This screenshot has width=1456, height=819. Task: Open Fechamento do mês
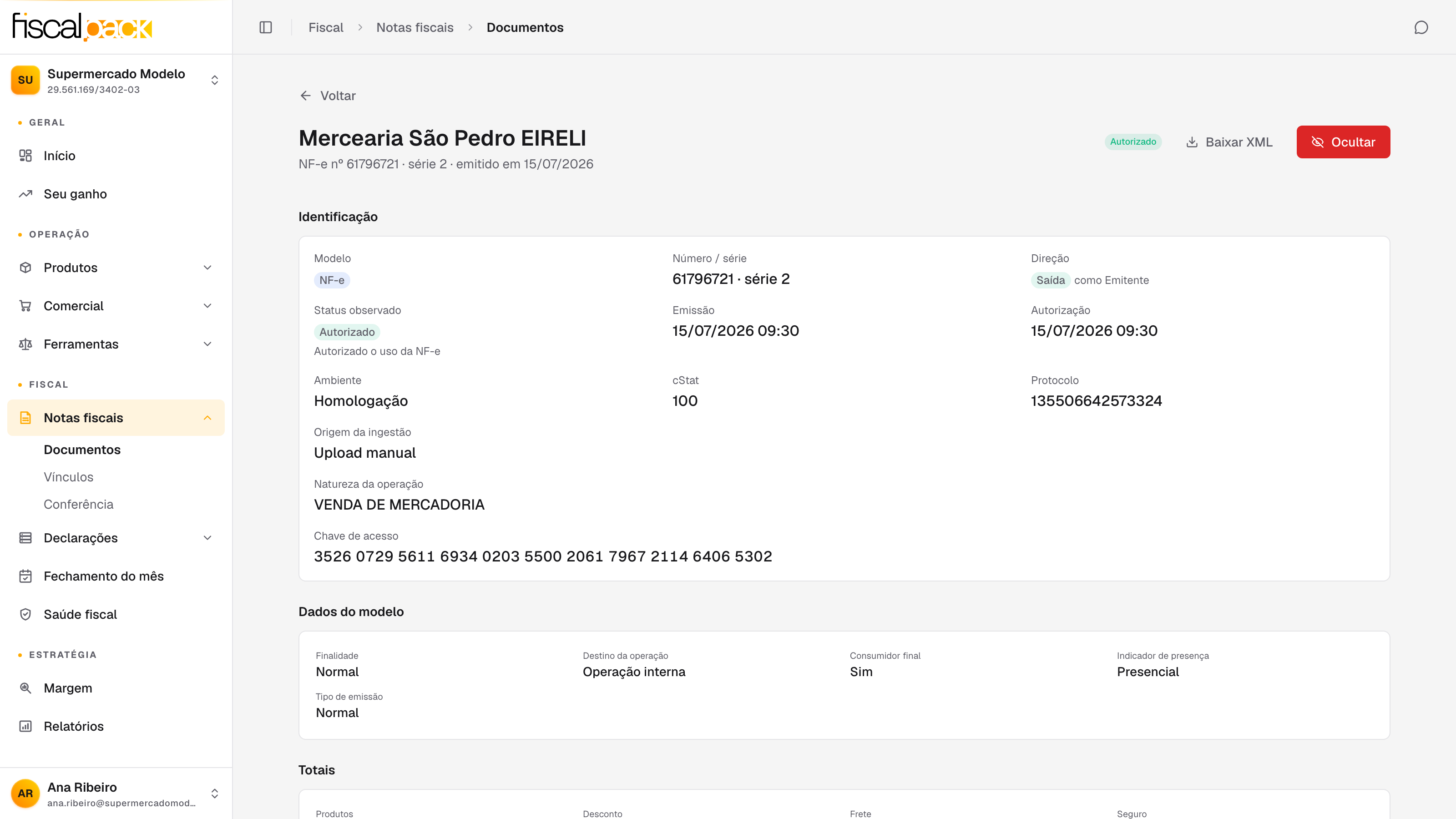pyautogui.click(x=116, y=576)
